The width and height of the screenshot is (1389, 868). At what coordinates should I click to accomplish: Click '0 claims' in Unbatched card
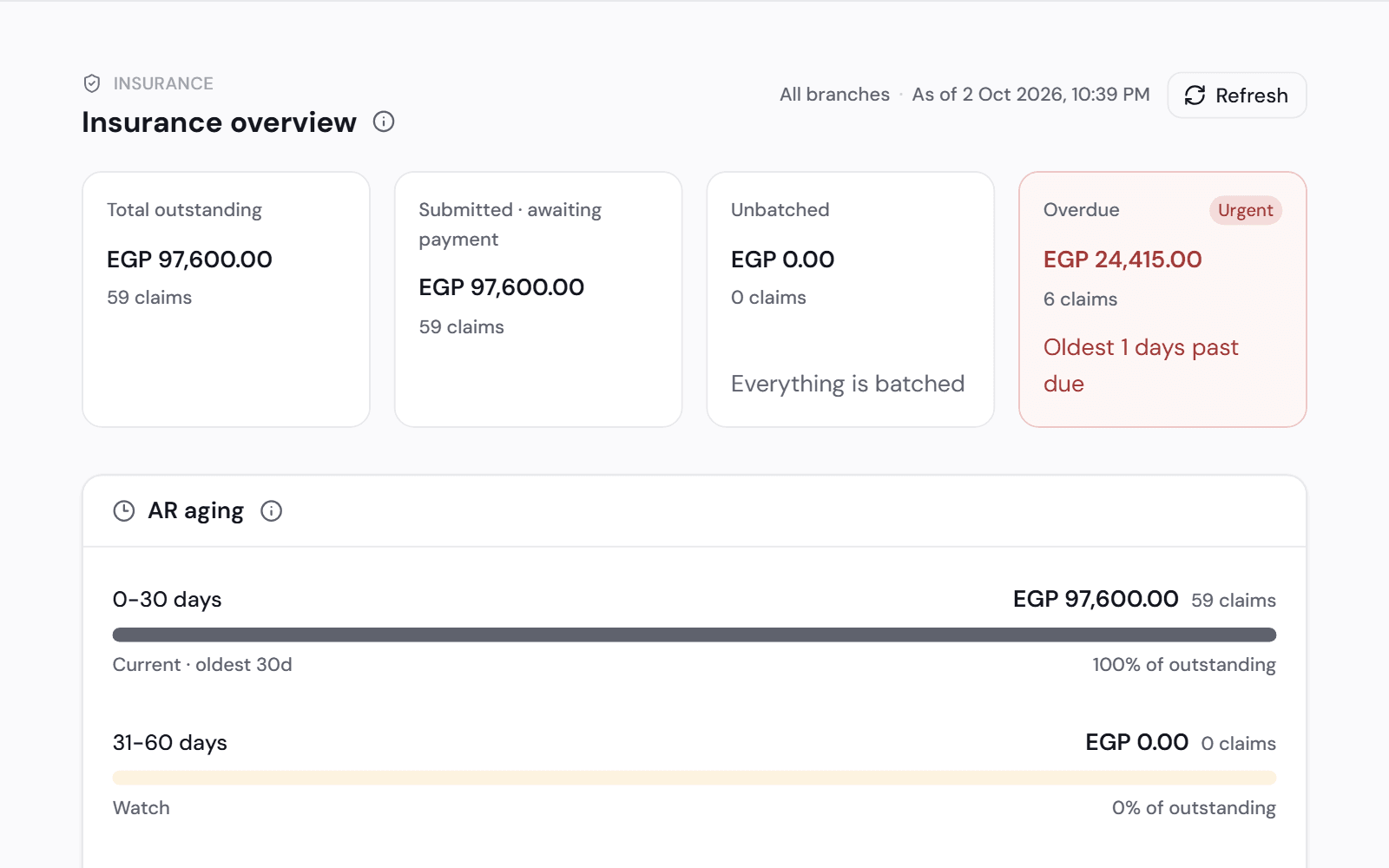768,298
